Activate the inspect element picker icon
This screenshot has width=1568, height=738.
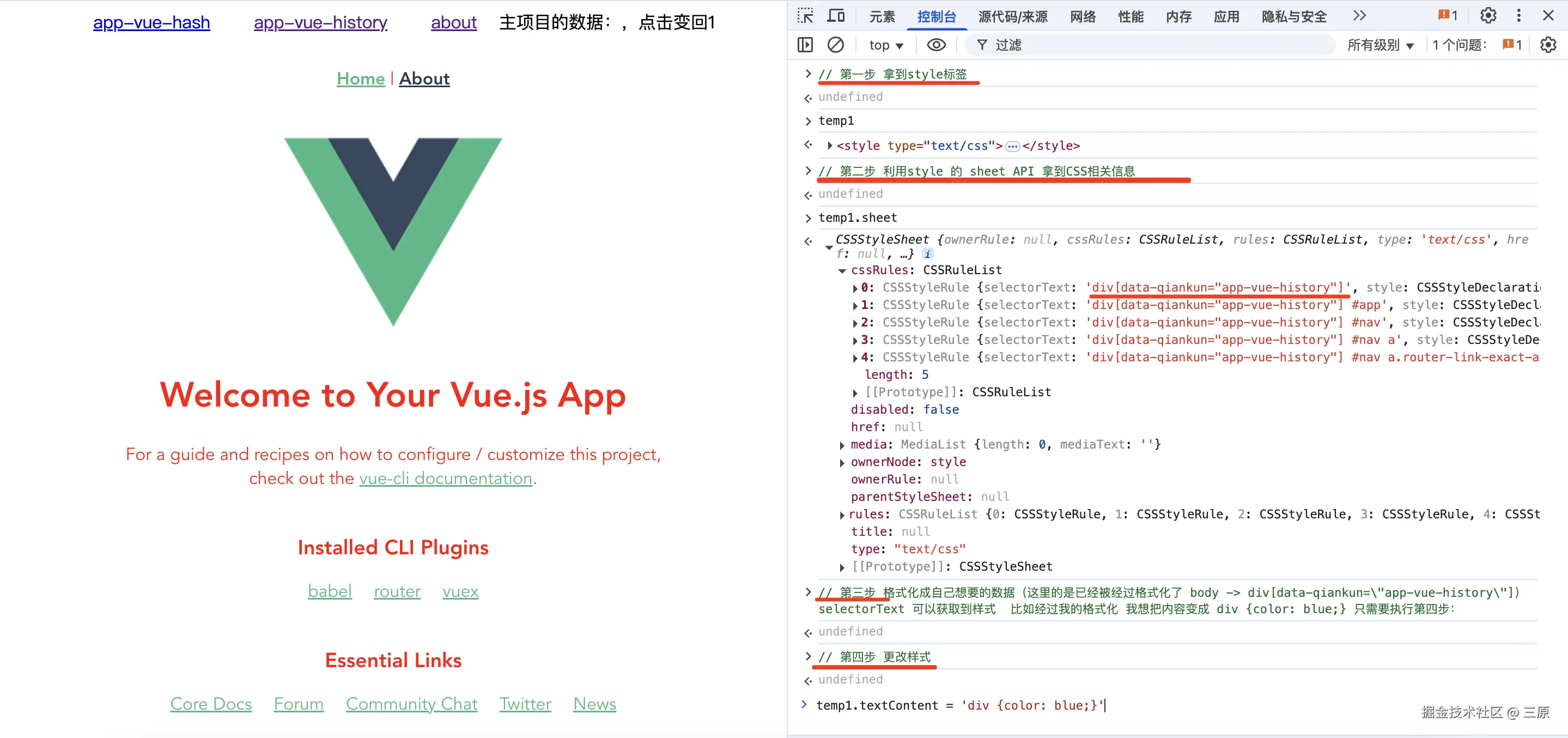tap(805, 16)
